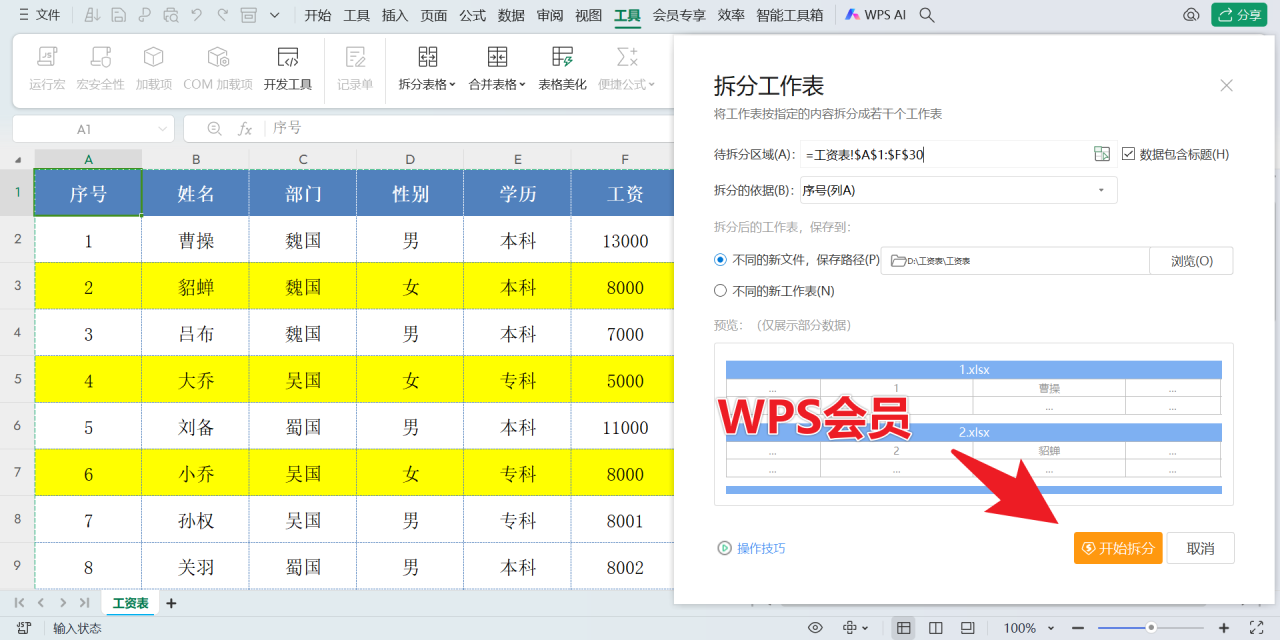
Task: Click the fx insert function icon
Action: pos(245,128)
